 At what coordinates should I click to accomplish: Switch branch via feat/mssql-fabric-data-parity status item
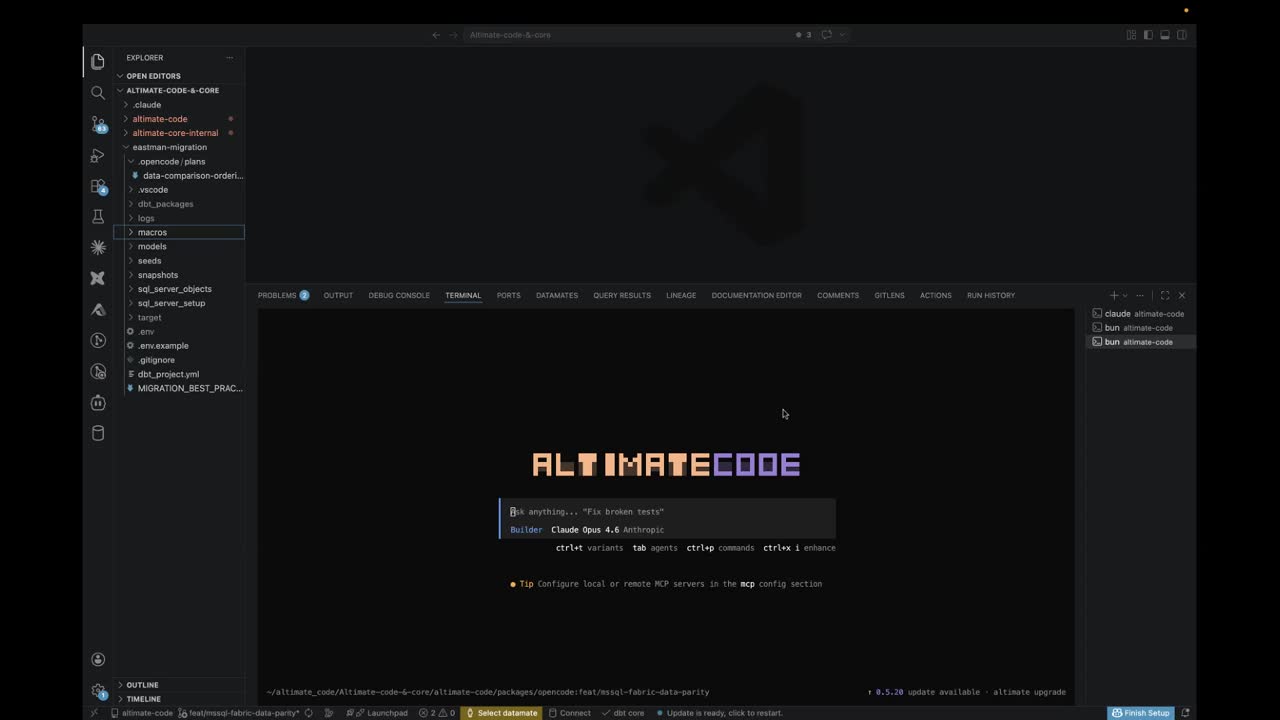pos(238,713)
